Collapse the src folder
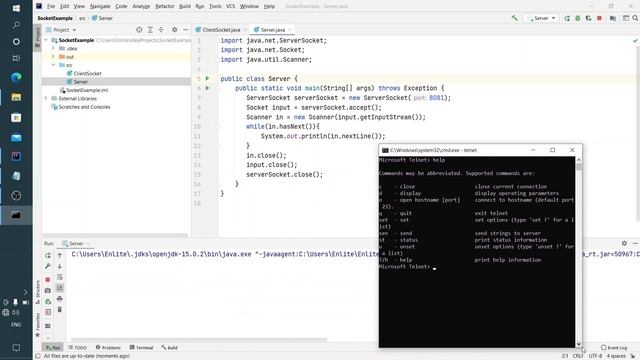 coord(53,65)
